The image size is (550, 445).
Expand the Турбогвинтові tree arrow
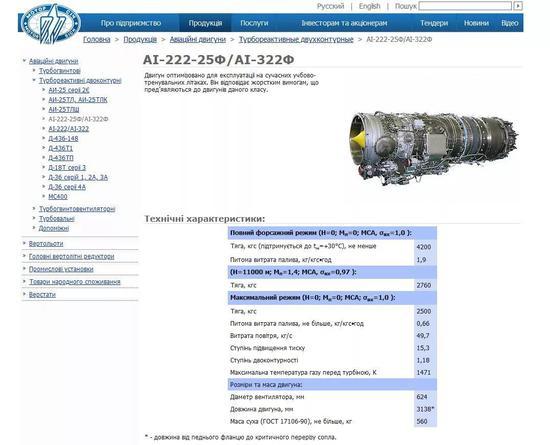coord(34,70)
